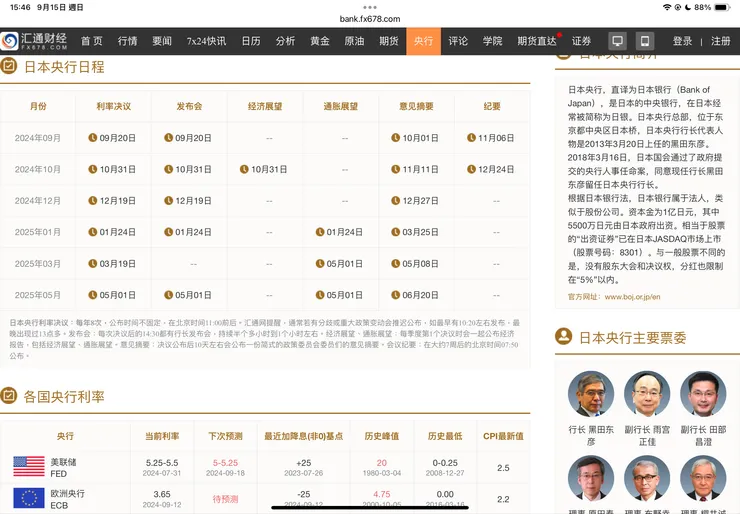Click the ECB 待预测 forecast

(x=225, y=499)
